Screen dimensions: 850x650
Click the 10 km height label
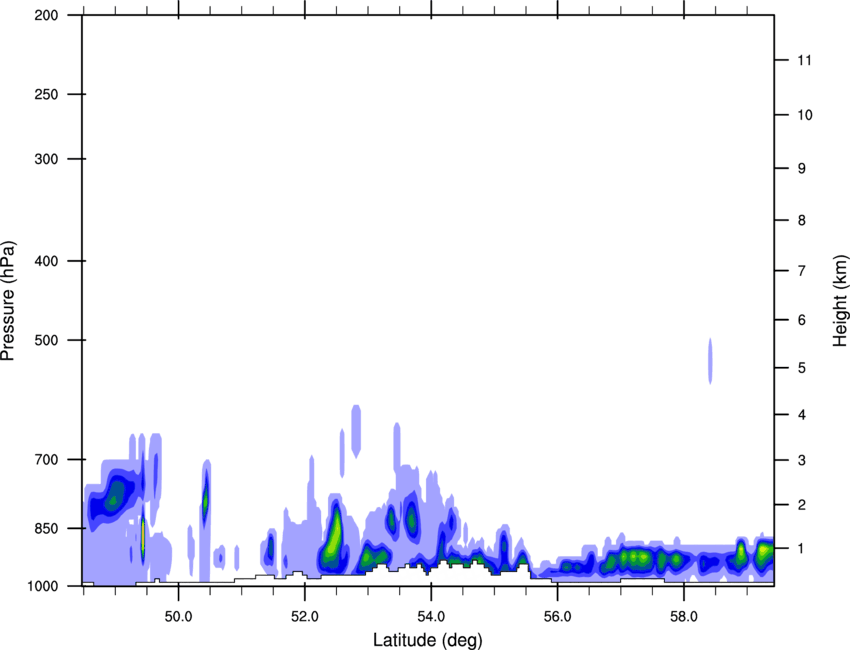(x=805, y=115)
